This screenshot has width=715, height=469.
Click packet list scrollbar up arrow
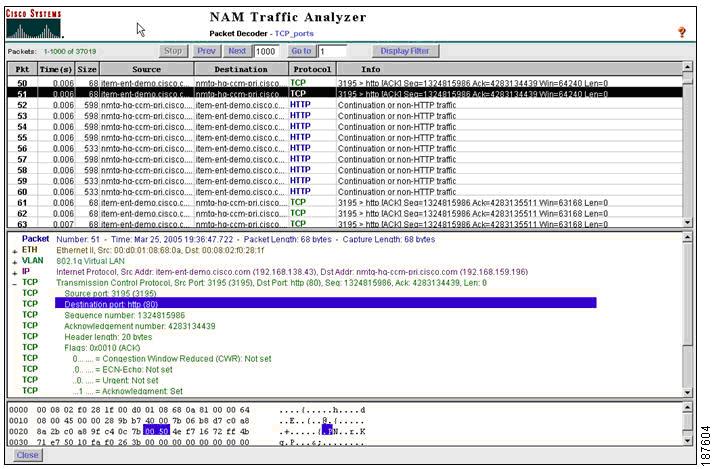(687, 67)
